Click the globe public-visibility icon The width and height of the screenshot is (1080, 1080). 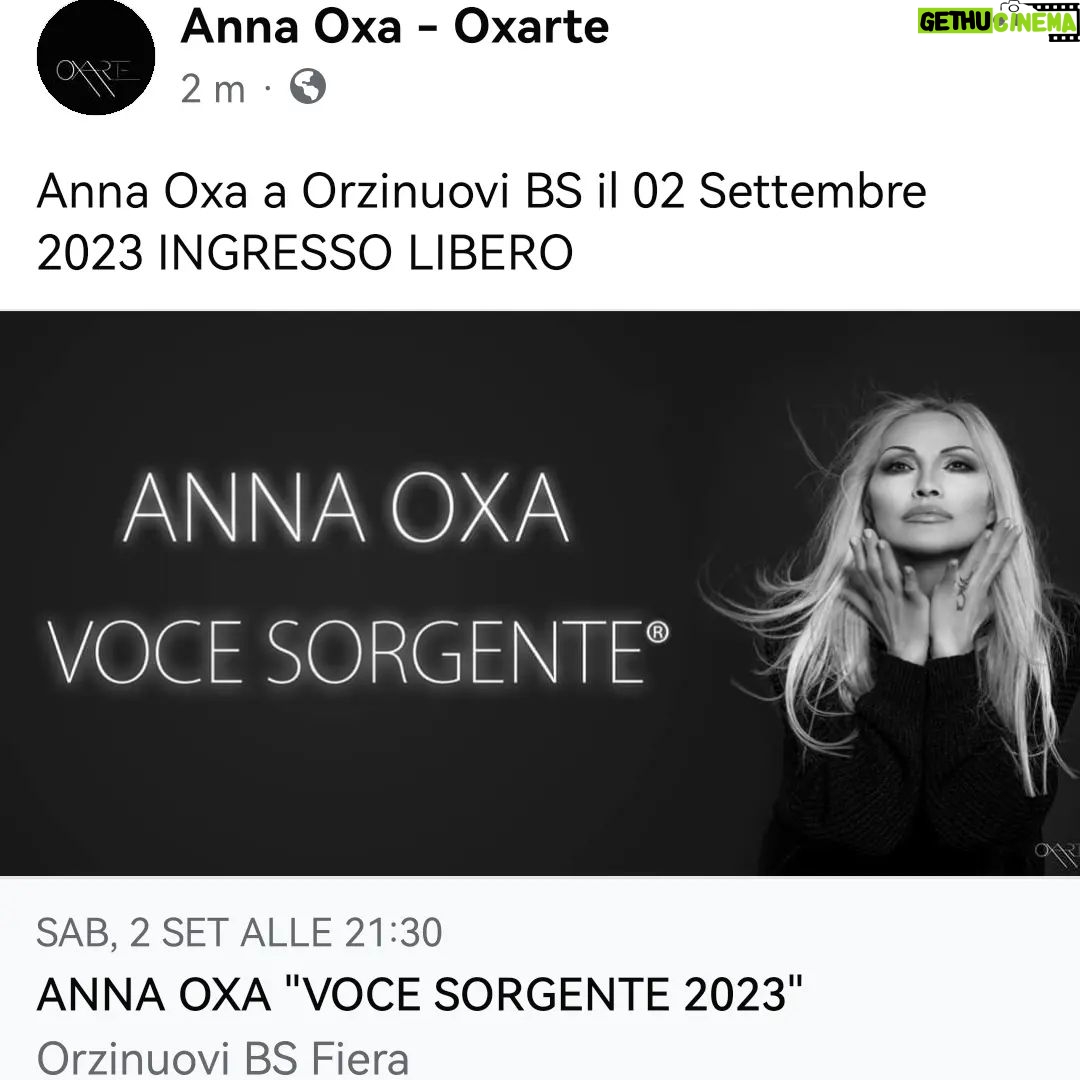[x=307, y=87]
